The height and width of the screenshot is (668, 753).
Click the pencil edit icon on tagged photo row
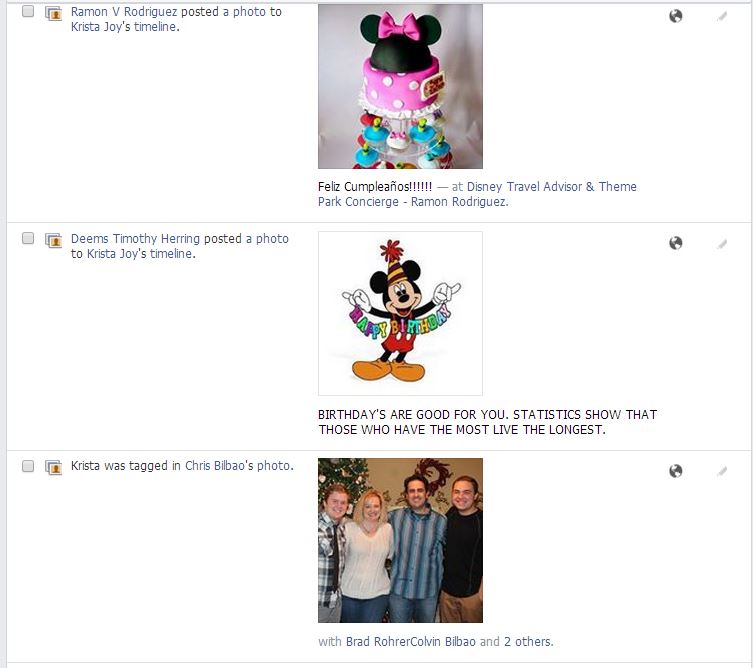coord(722,472)
